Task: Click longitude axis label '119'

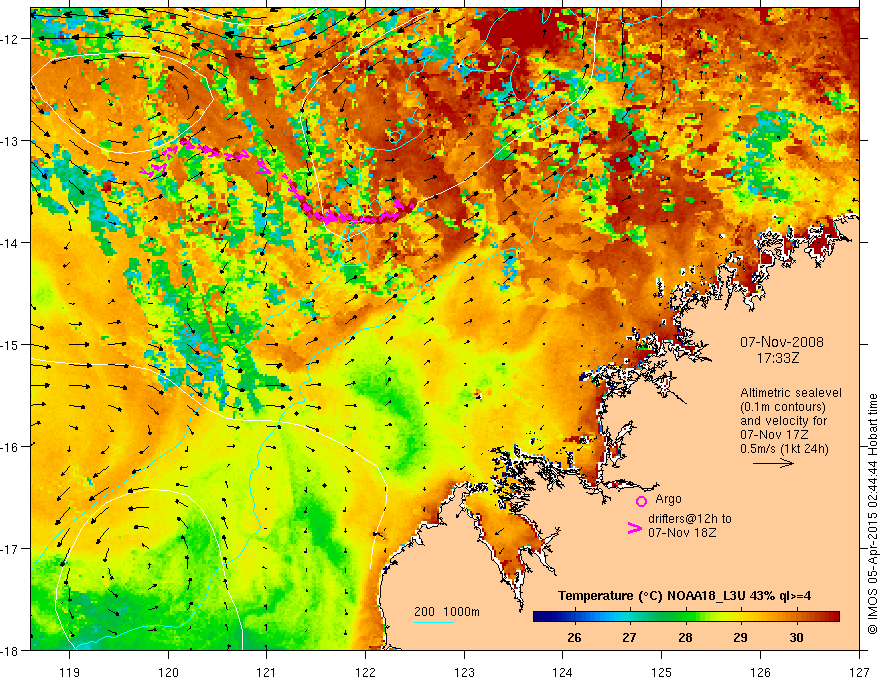Action: point(70,672)
